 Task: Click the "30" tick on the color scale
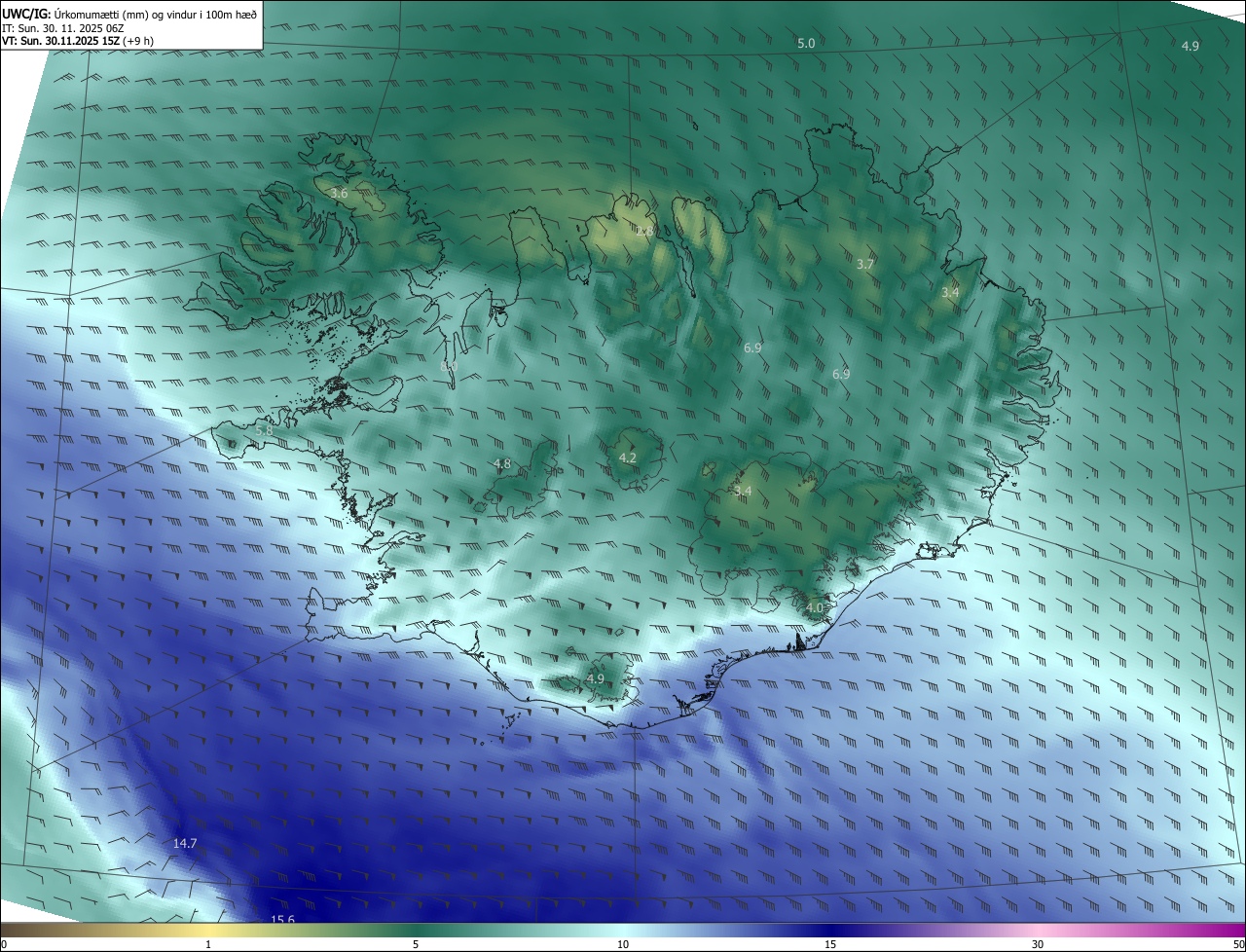[1038, 944]
